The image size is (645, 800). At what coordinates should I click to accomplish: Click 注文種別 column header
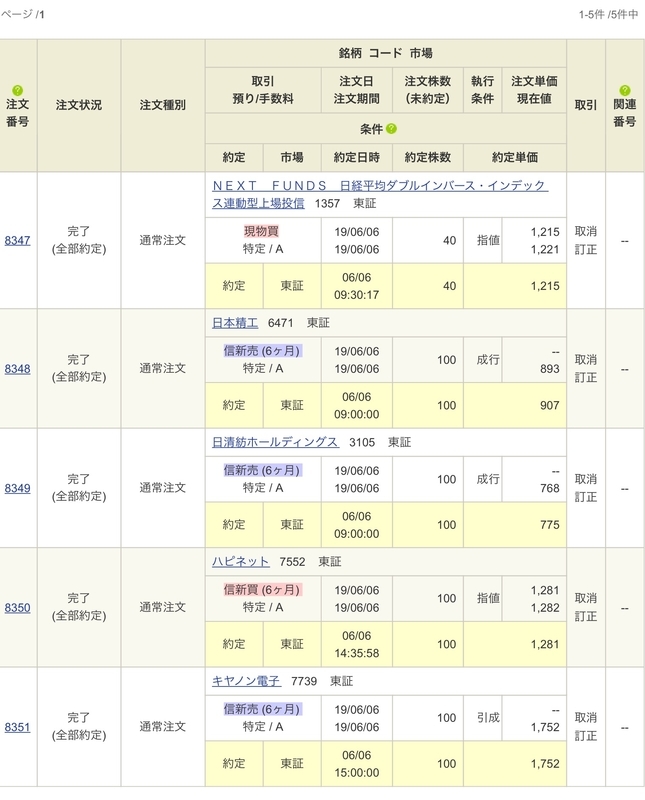click(163, 105)
